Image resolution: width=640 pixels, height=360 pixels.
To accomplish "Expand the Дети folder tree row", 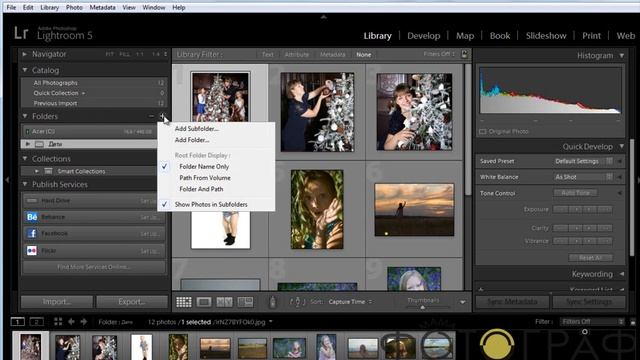I will (x=27, y=144).
